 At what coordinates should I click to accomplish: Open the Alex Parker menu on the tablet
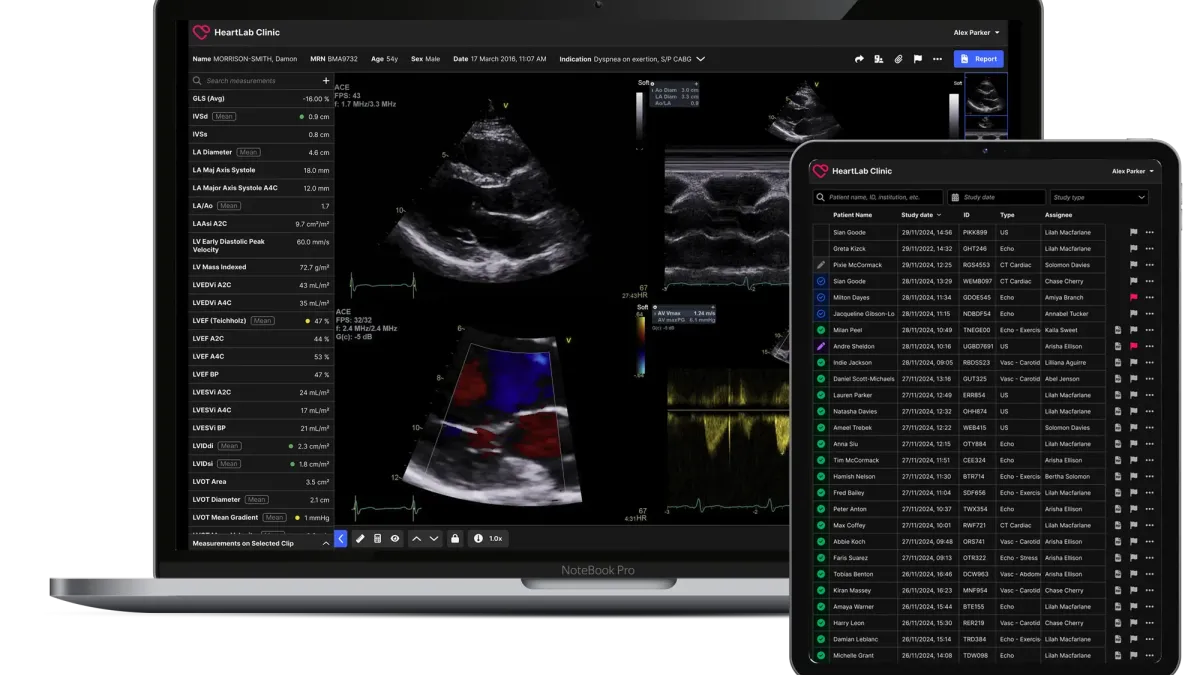tap(1133, 171)
